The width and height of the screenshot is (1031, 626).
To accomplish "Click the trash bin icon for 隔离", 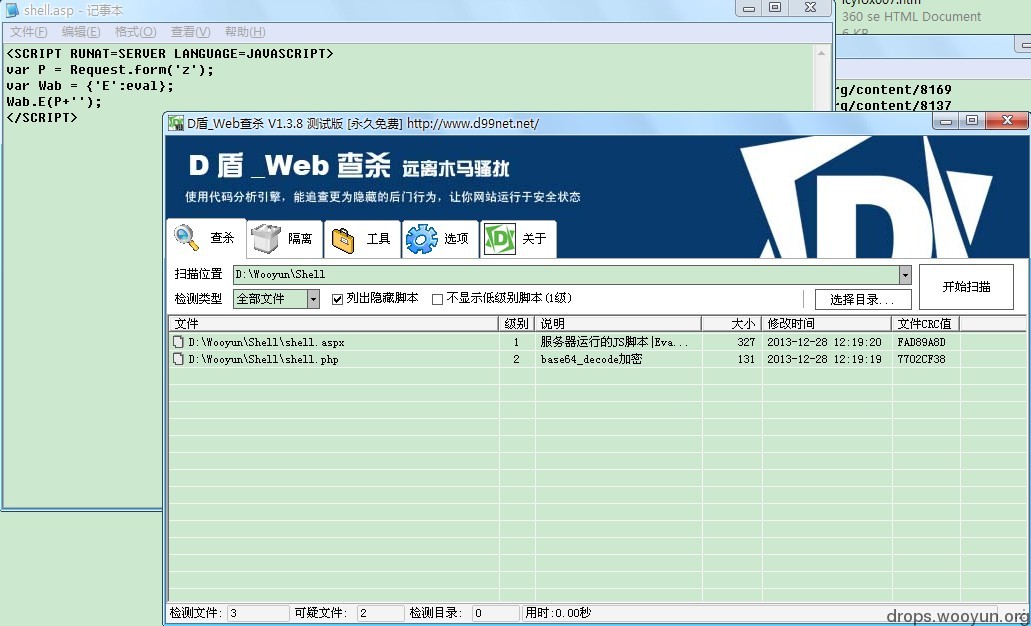I will coord(266,238).
